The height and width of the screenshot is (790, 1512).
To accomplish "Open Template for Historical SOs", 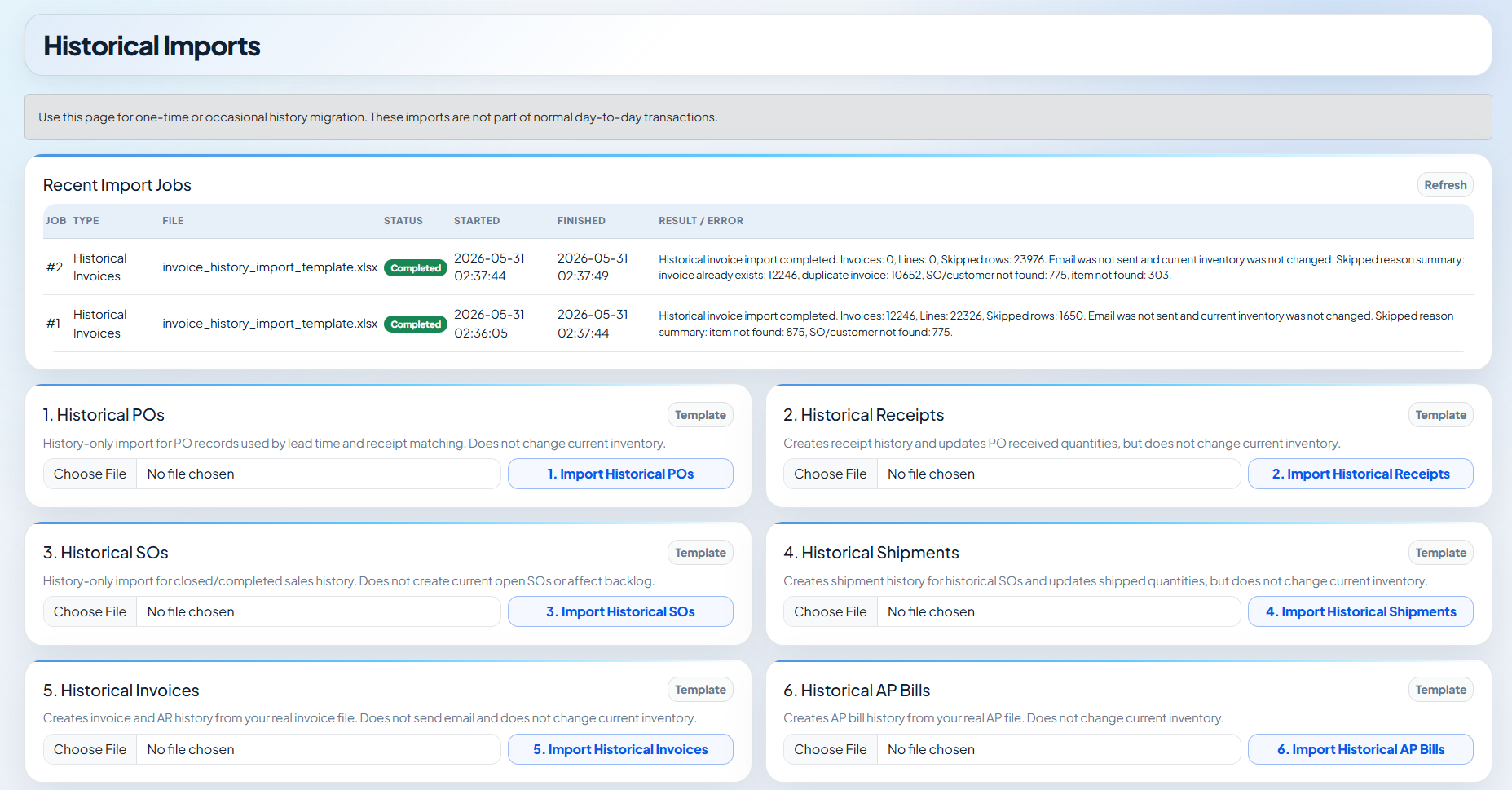I will click(700, 553).
